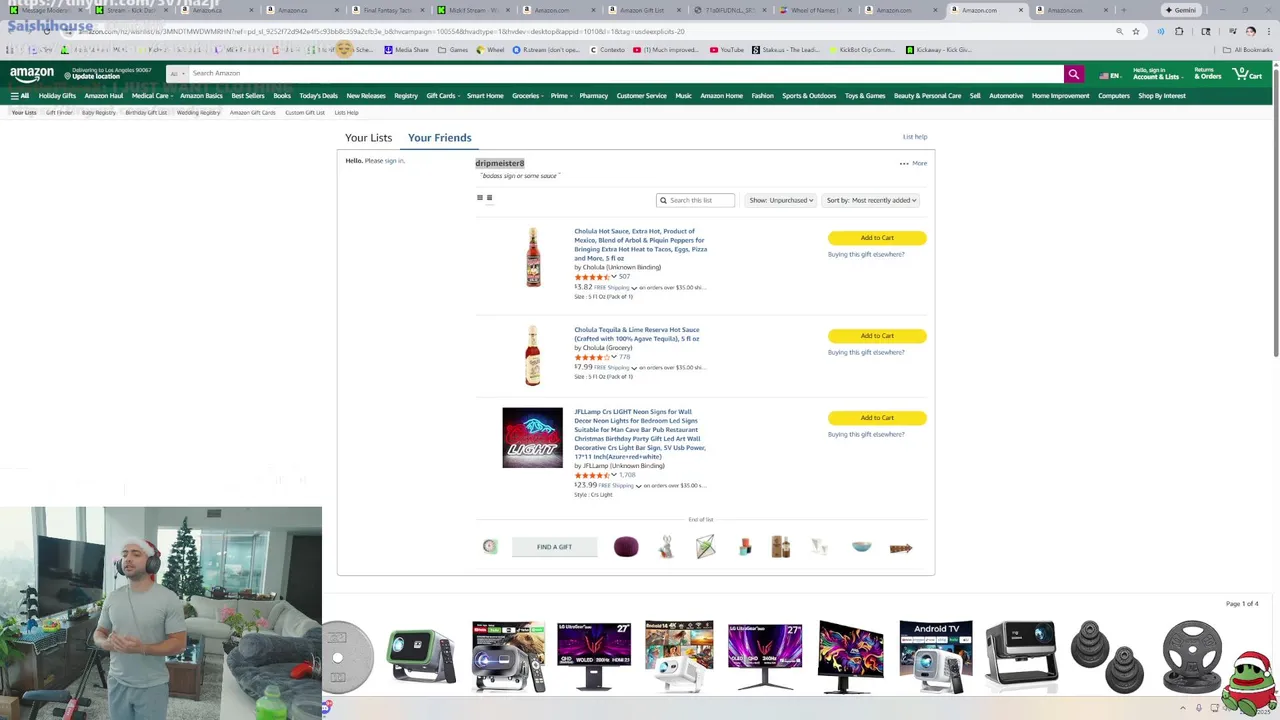Open the Cholula Tequila & Lime bottle image
Image resolution: width=1280 pixels, height=720 pixels.
532,355
